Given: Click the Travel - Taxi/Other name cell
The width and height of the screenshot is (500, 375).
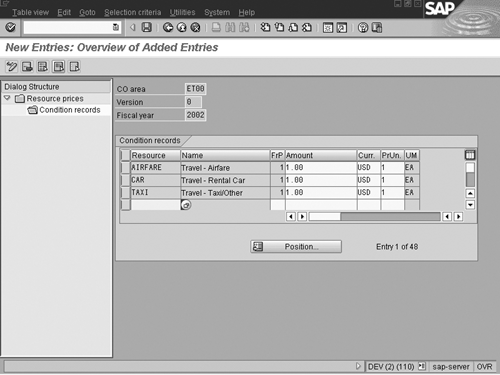Looking at the screenshot, I should pos(225,193).
